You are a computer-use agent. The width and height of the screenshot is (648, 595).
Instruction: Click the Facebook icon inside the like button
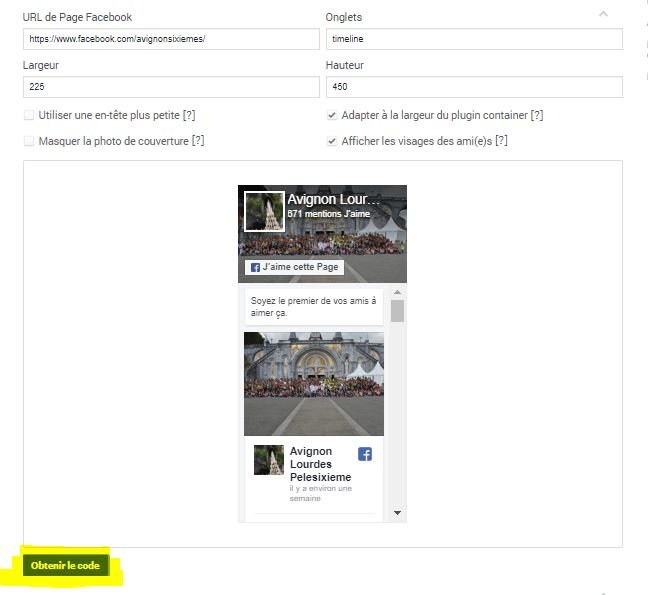255,267
